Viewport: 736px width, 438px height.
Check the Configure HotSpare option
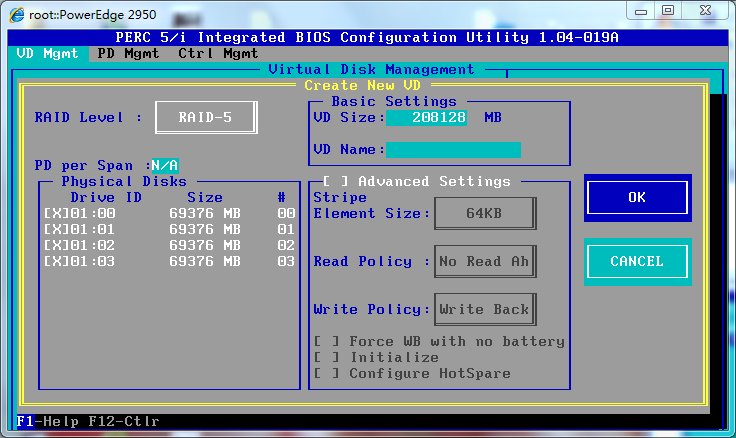click(327, 373)
